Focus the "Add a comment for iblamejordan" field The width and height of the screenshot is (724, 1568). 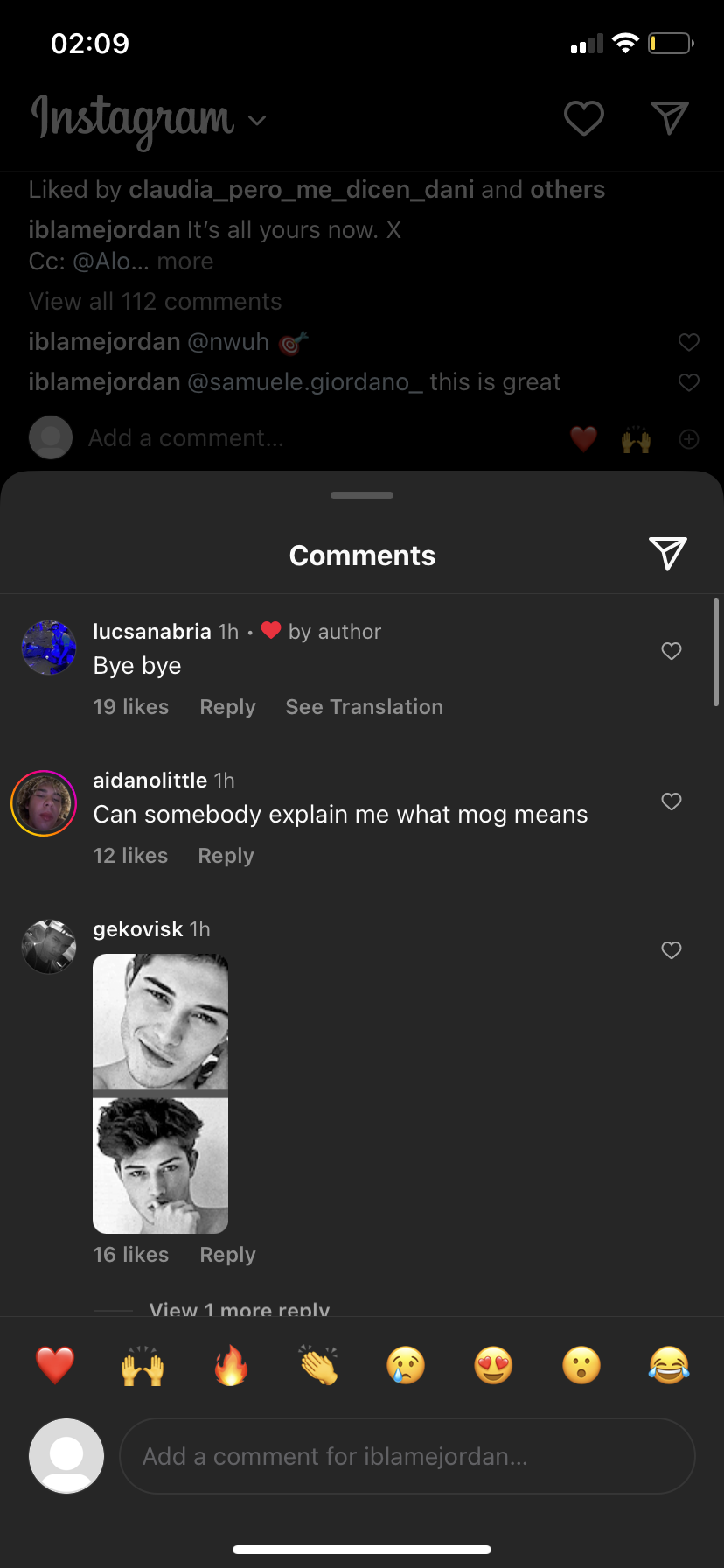pyautogui.click(x=407, y=1456)
